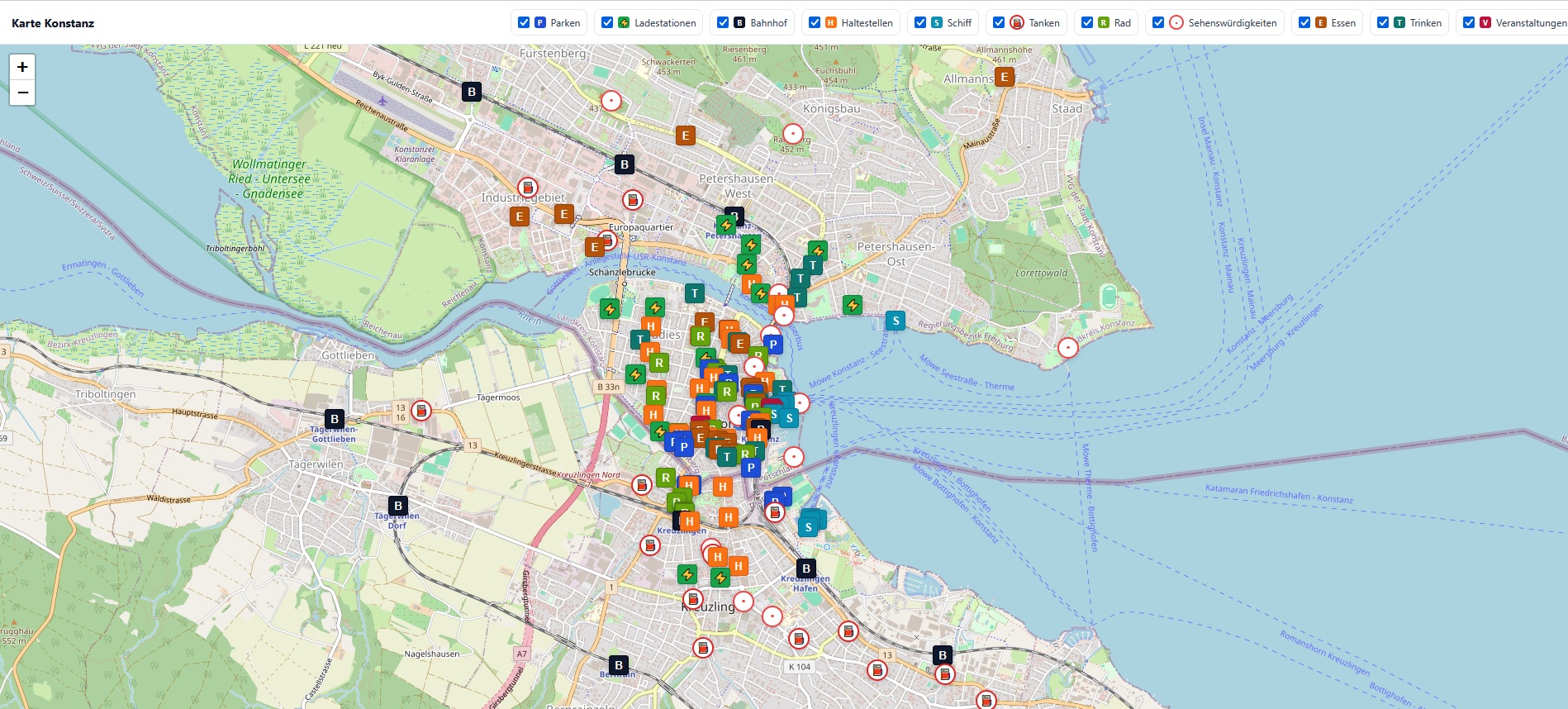Click the sight marker on the Hörnle shore
The height and width of the screenshot is (709, 1568).
(1068, 348)
